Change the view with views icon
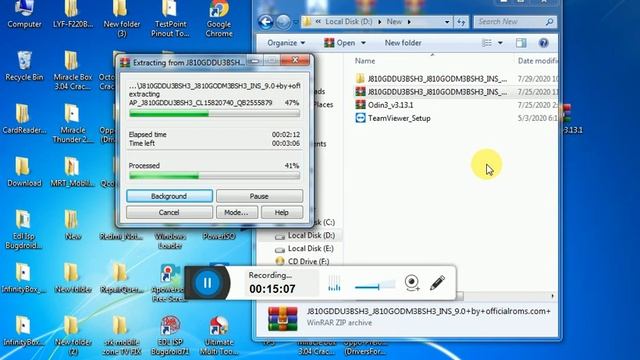This screenshot has width=640, height=360. 487,43
